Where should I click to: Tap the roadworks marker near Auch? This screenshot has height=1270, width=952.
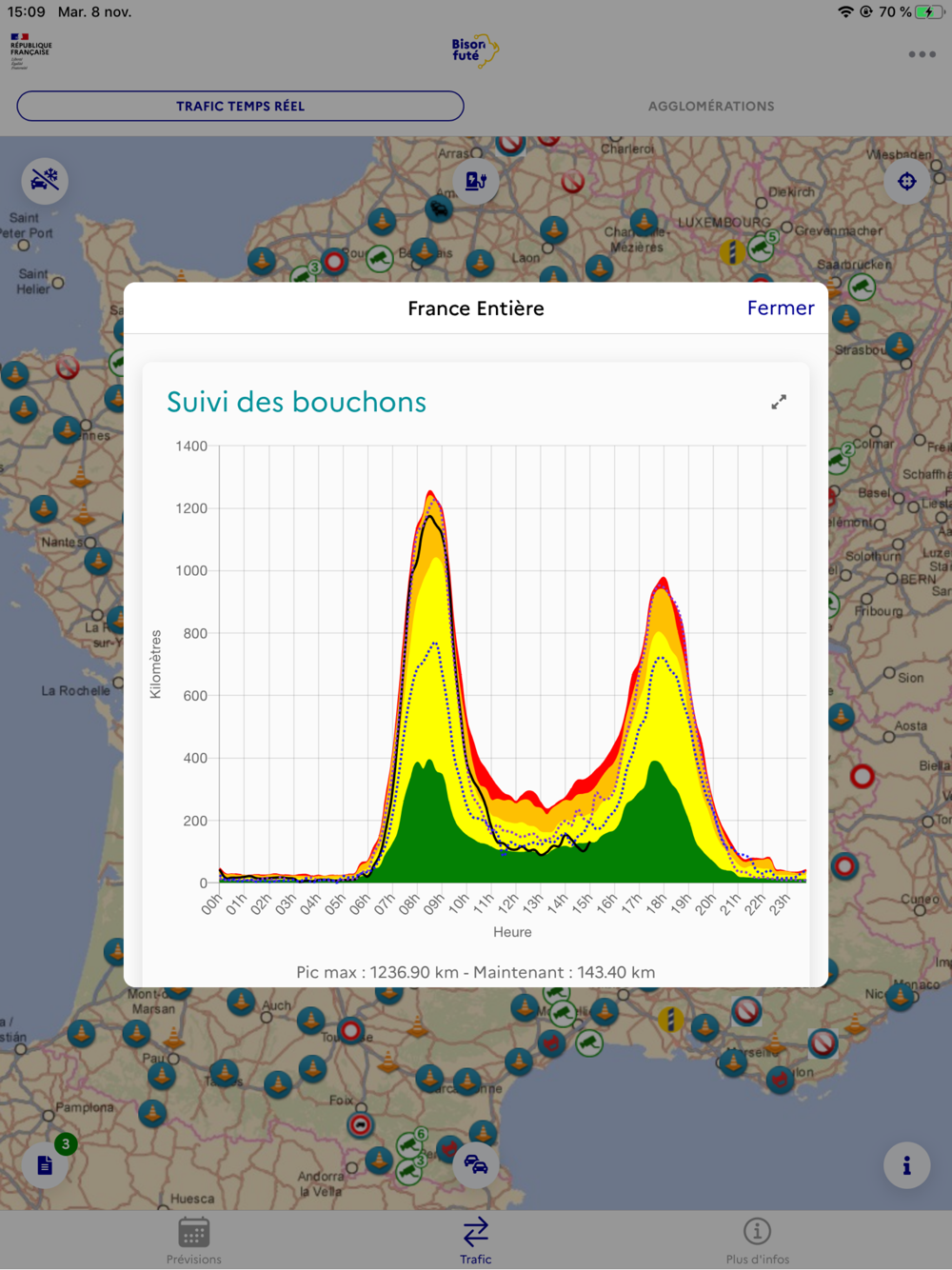pos(241,1001)
